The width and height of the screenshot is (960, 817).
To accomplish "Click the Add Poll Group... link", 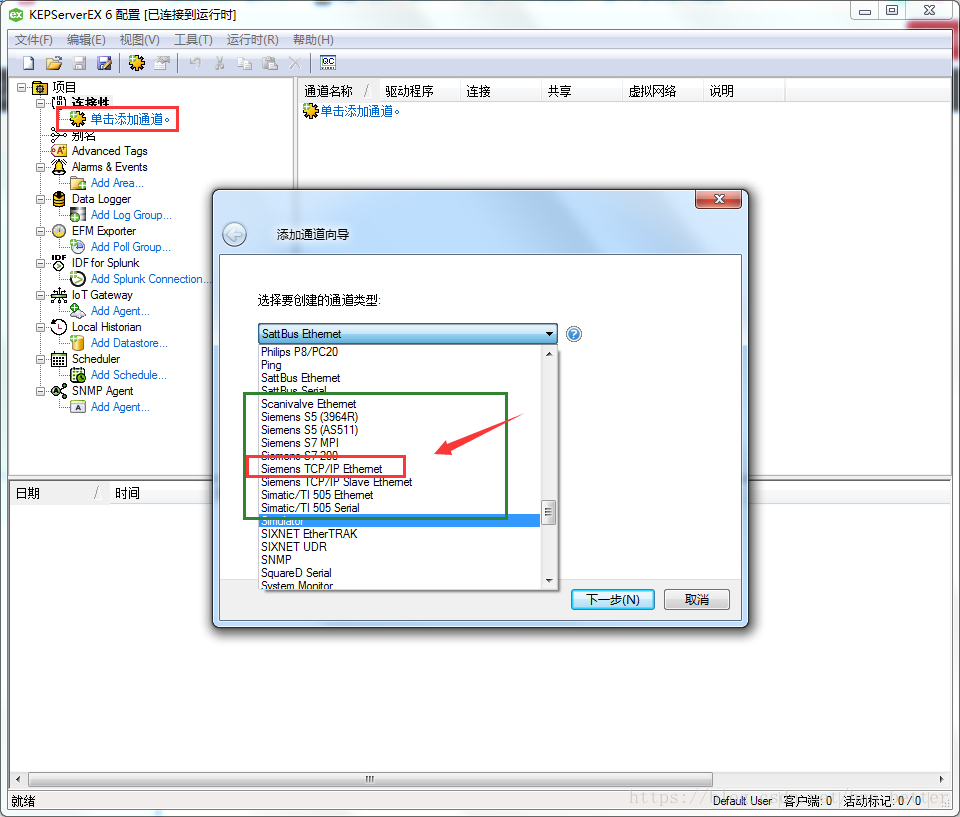I will 130,247.
